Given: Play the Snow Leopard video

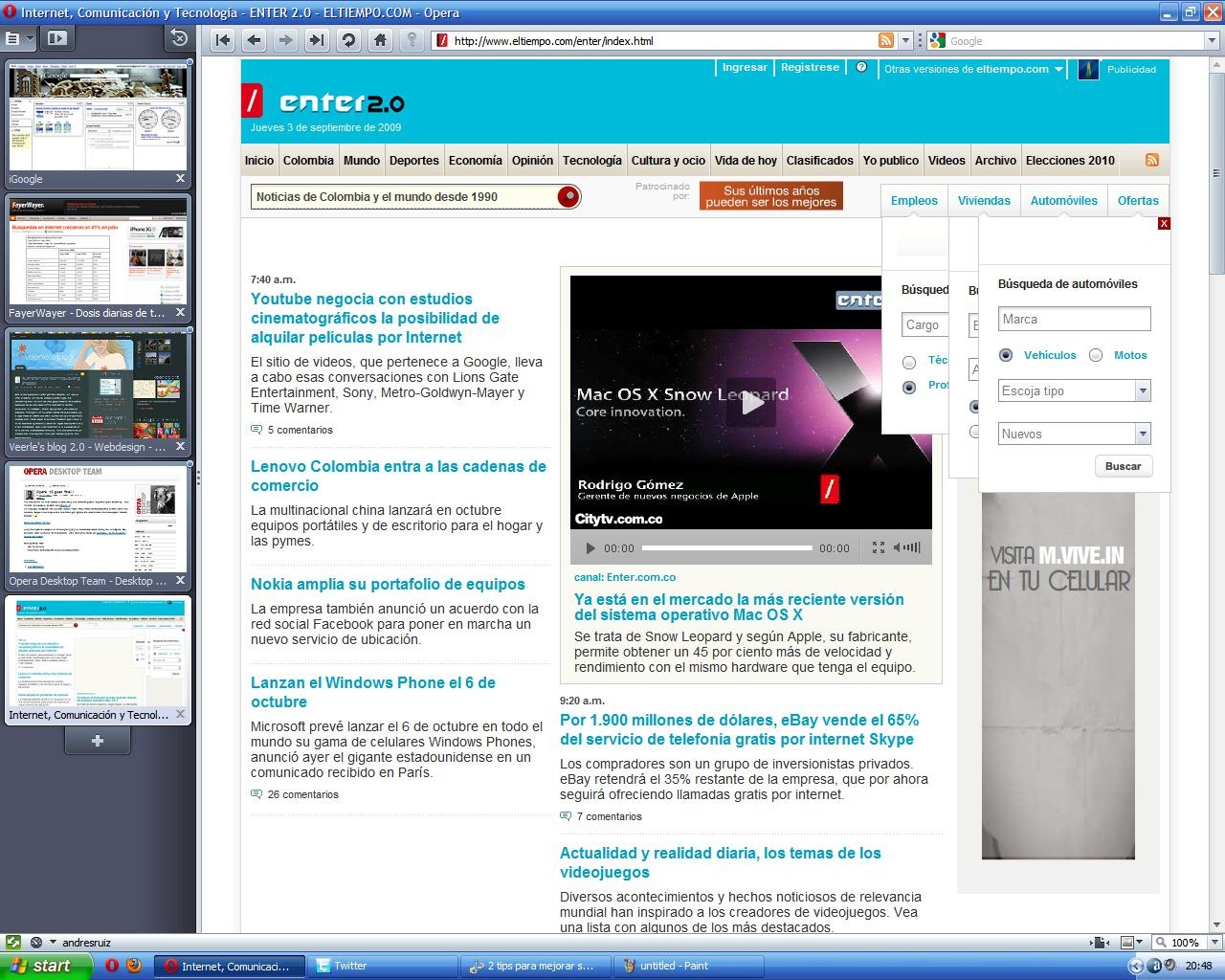Looking at the screenshot, I should coord(752,403).
